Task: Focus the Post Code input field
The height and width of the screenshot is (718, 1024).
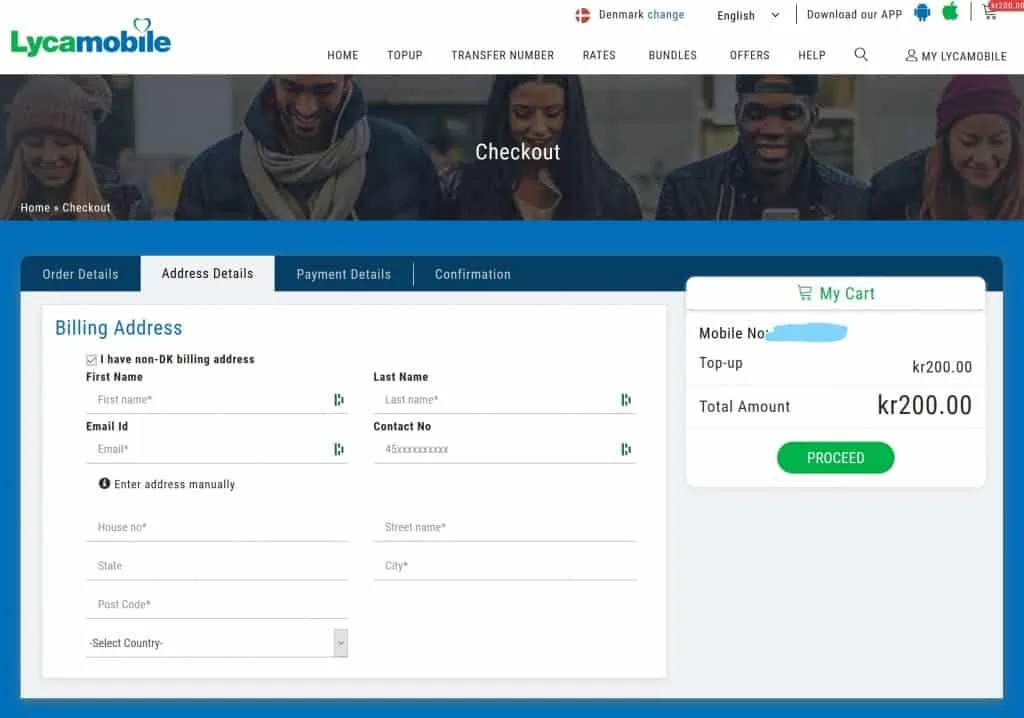Action: 216,605
